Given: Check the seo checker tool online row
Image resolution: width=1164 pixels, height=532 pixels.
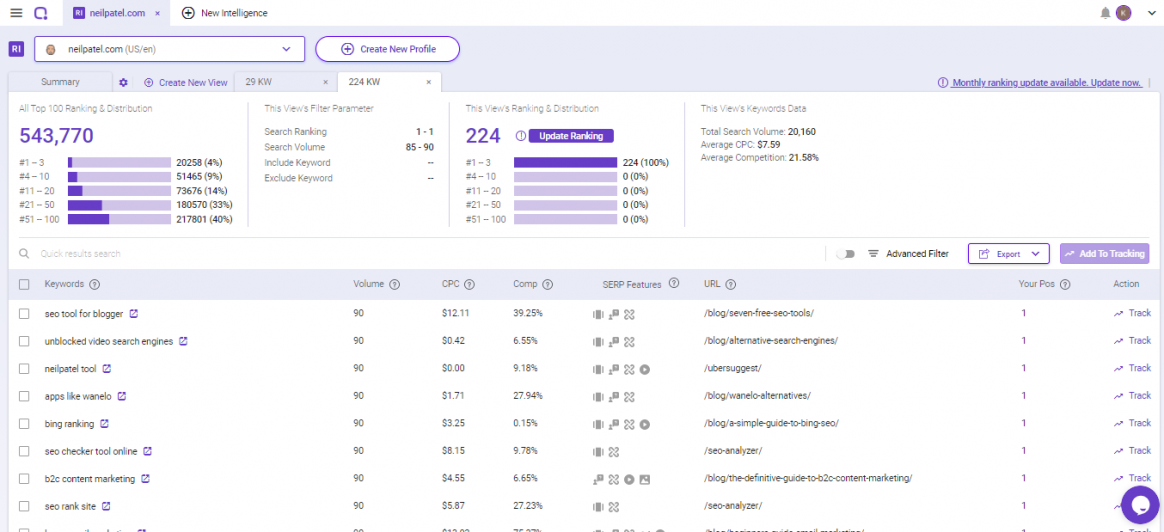Looking at the screenshot, I should (24, 451).
